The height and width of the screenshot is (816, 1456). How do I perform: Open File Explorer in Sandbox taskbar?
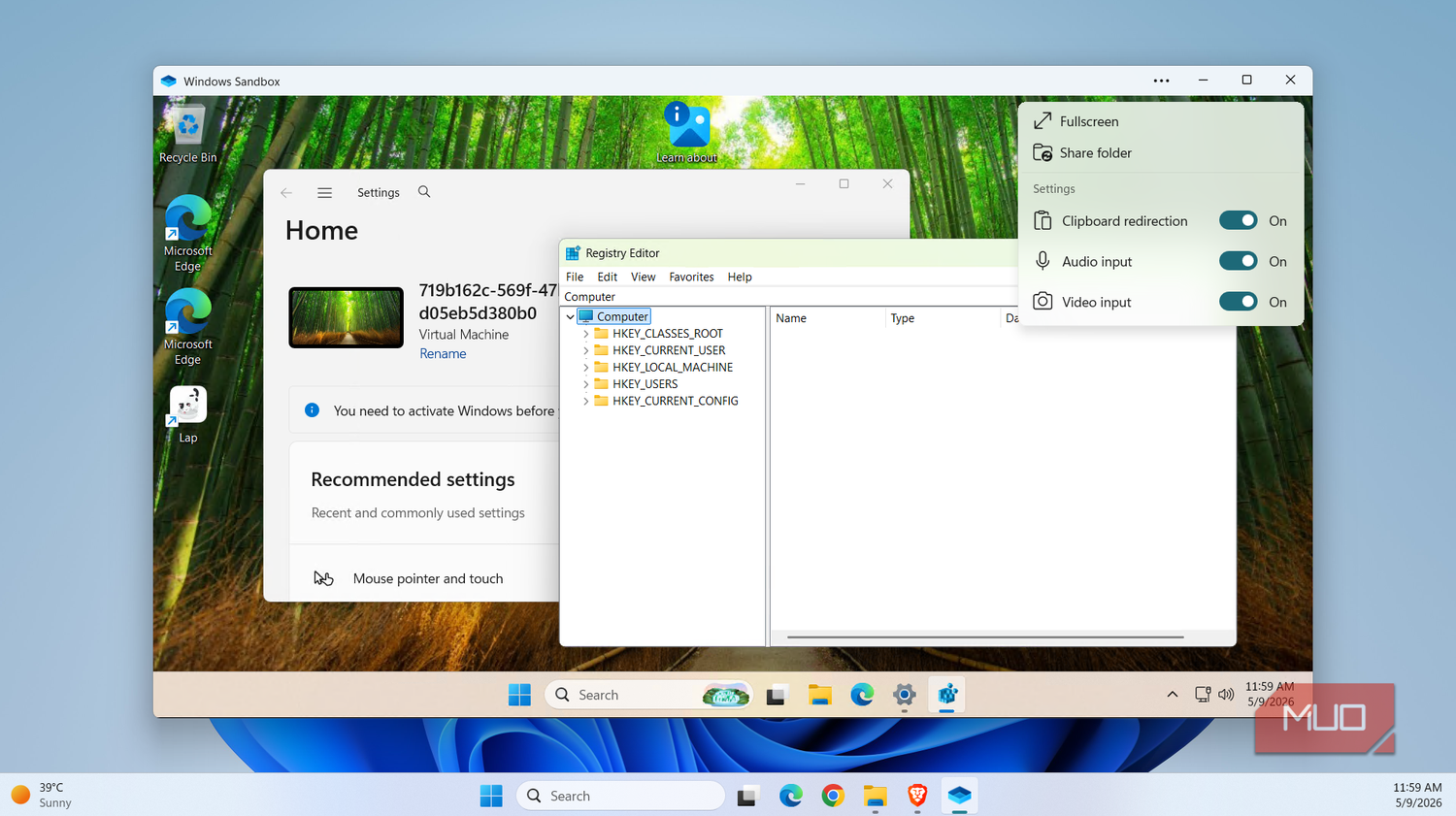pyautogui.click(x=820, y=695)
